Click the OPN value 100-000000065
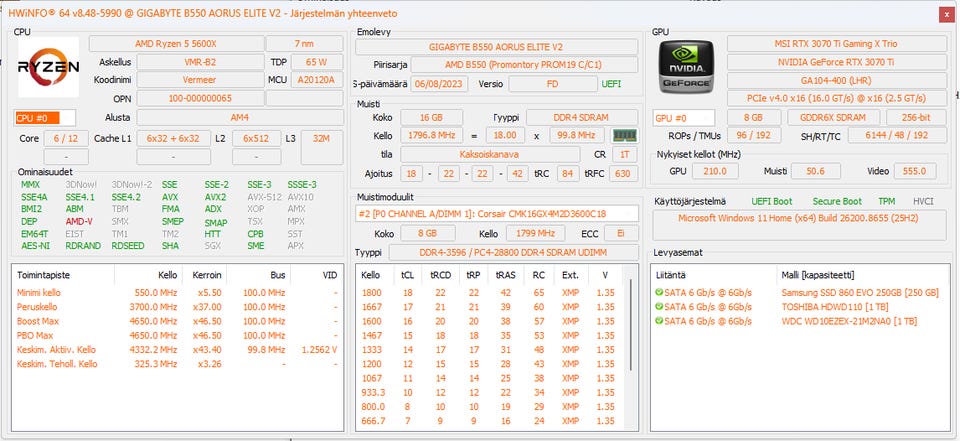Screen dimensions: 960x441 coord(200,98)
